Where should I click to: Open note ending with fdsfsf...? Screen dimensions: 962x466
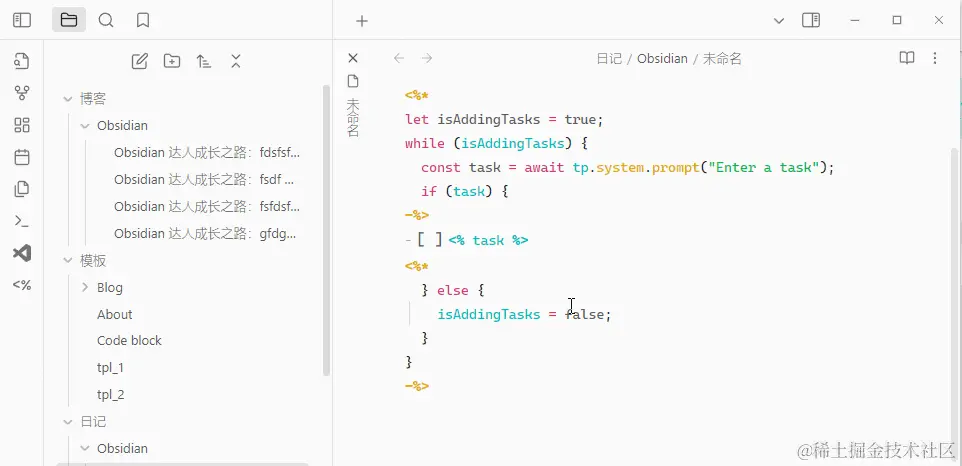[206, 153]
